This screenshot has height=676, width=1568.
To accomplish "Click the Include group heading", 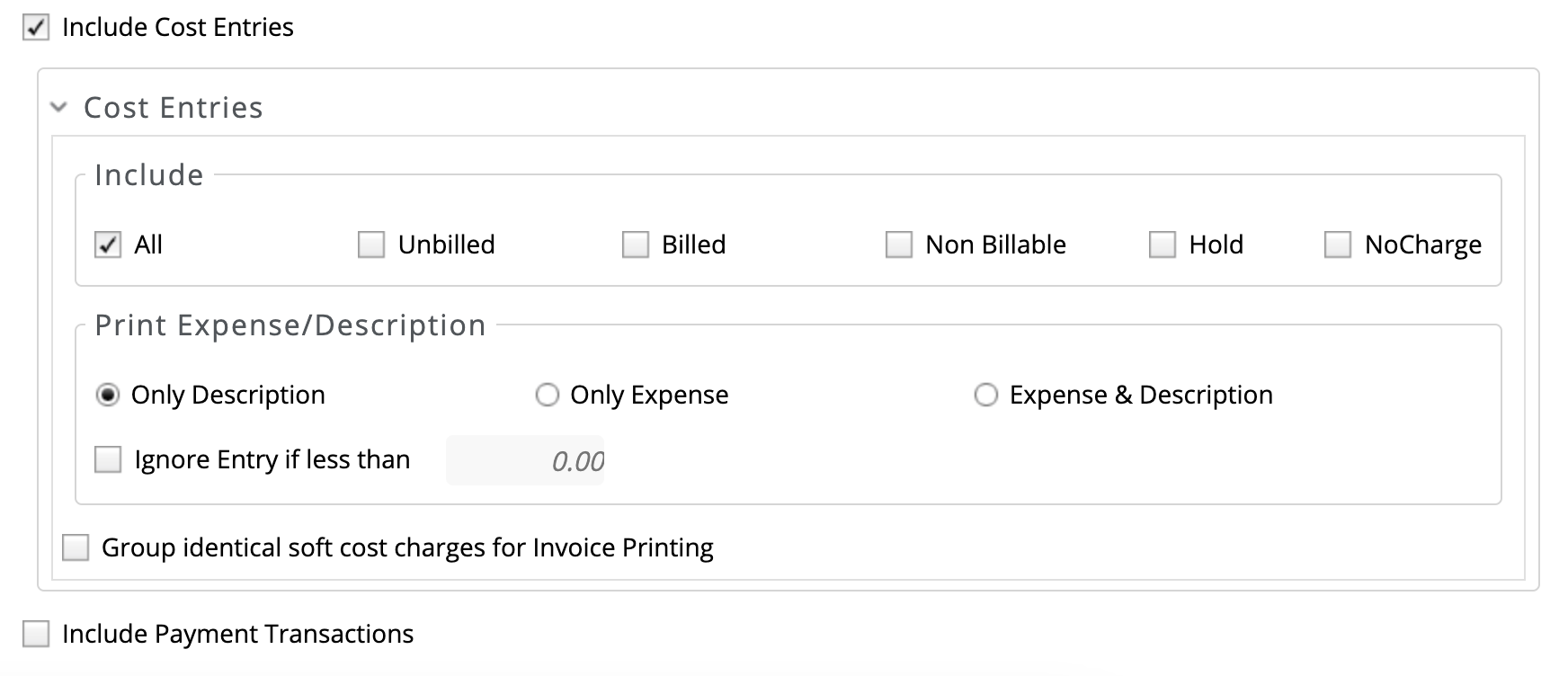I will [x=149, y=174].
